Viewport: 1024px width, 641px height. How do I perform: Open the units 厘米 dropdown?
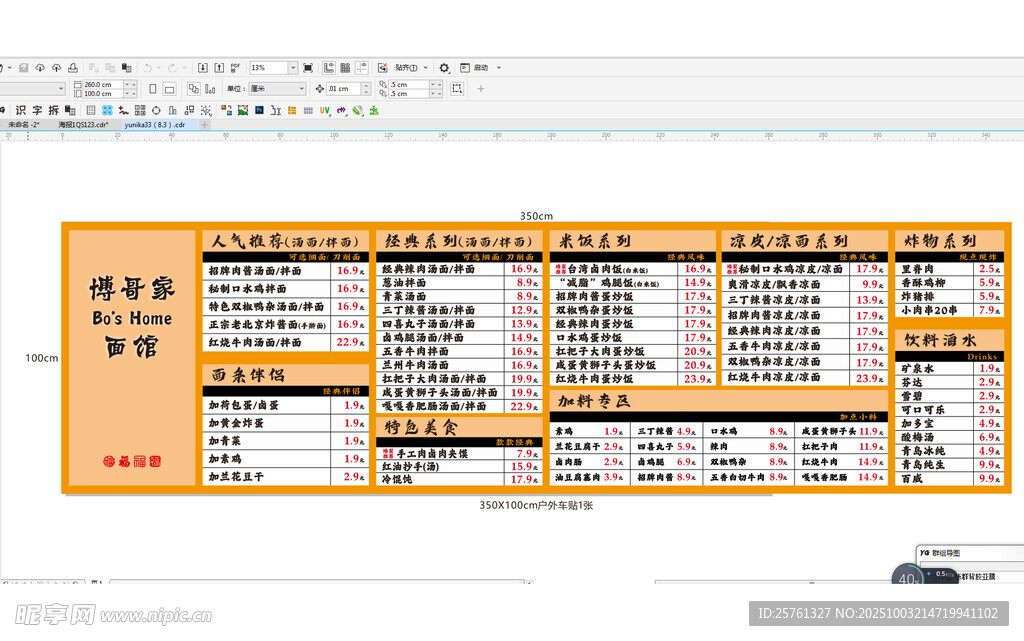(x=301, y=89)
